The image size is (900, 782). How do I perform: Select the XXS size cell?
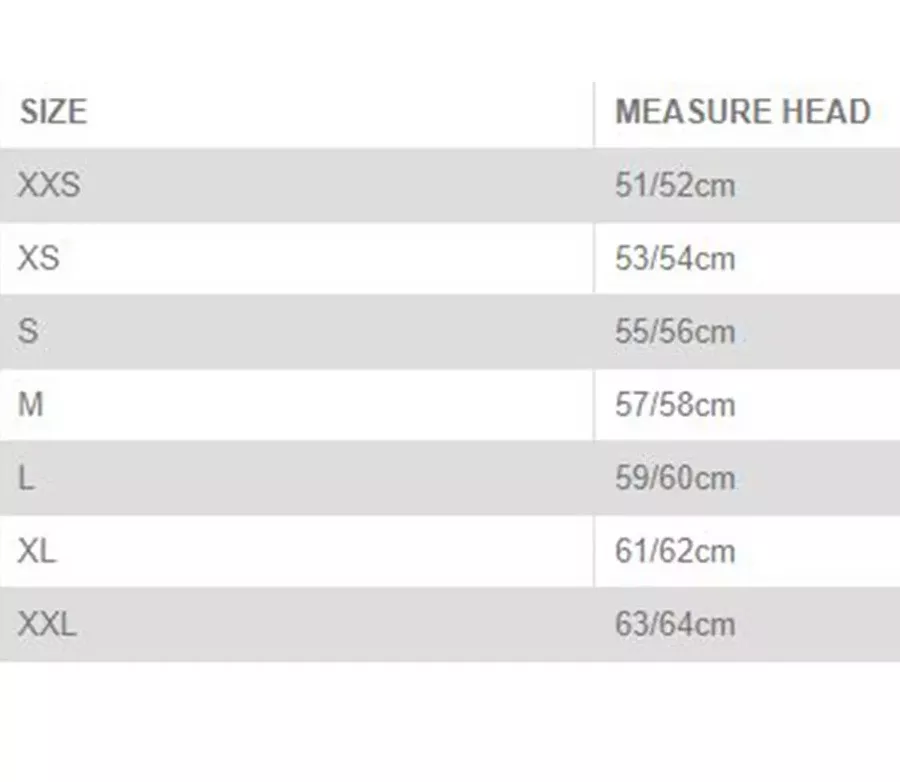48,185
